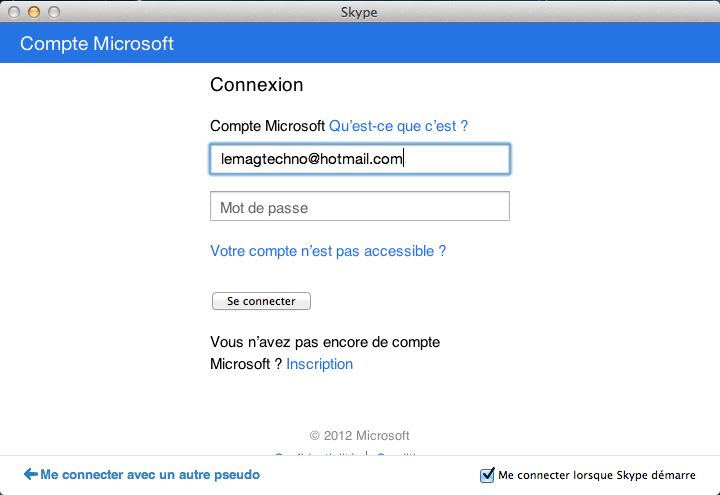This screenshot has height=495, width=720.
Task: Click the 'Skype' window title text
Action: click(359, 12)
